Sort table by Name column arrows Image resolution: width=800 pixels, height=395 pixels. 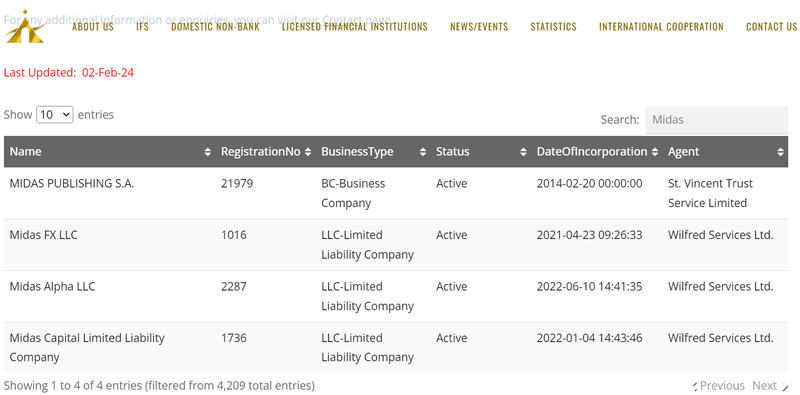tap(207, 152)
